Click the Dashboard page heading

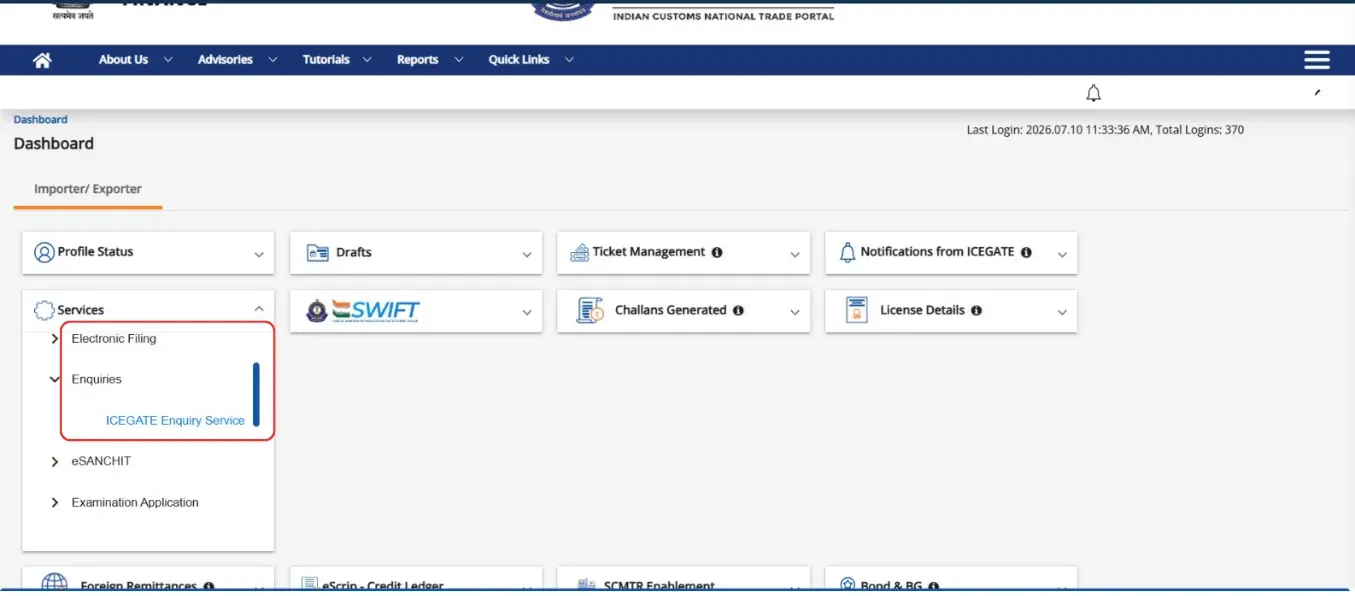coord(54,144)
